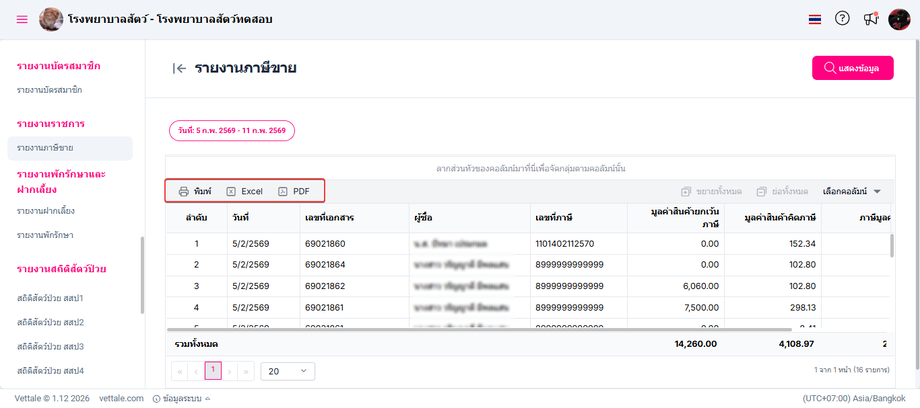This screenshot has width=920, height=408.
Task: Click value 6,060.00 in row 3
Action: (676, 286)
